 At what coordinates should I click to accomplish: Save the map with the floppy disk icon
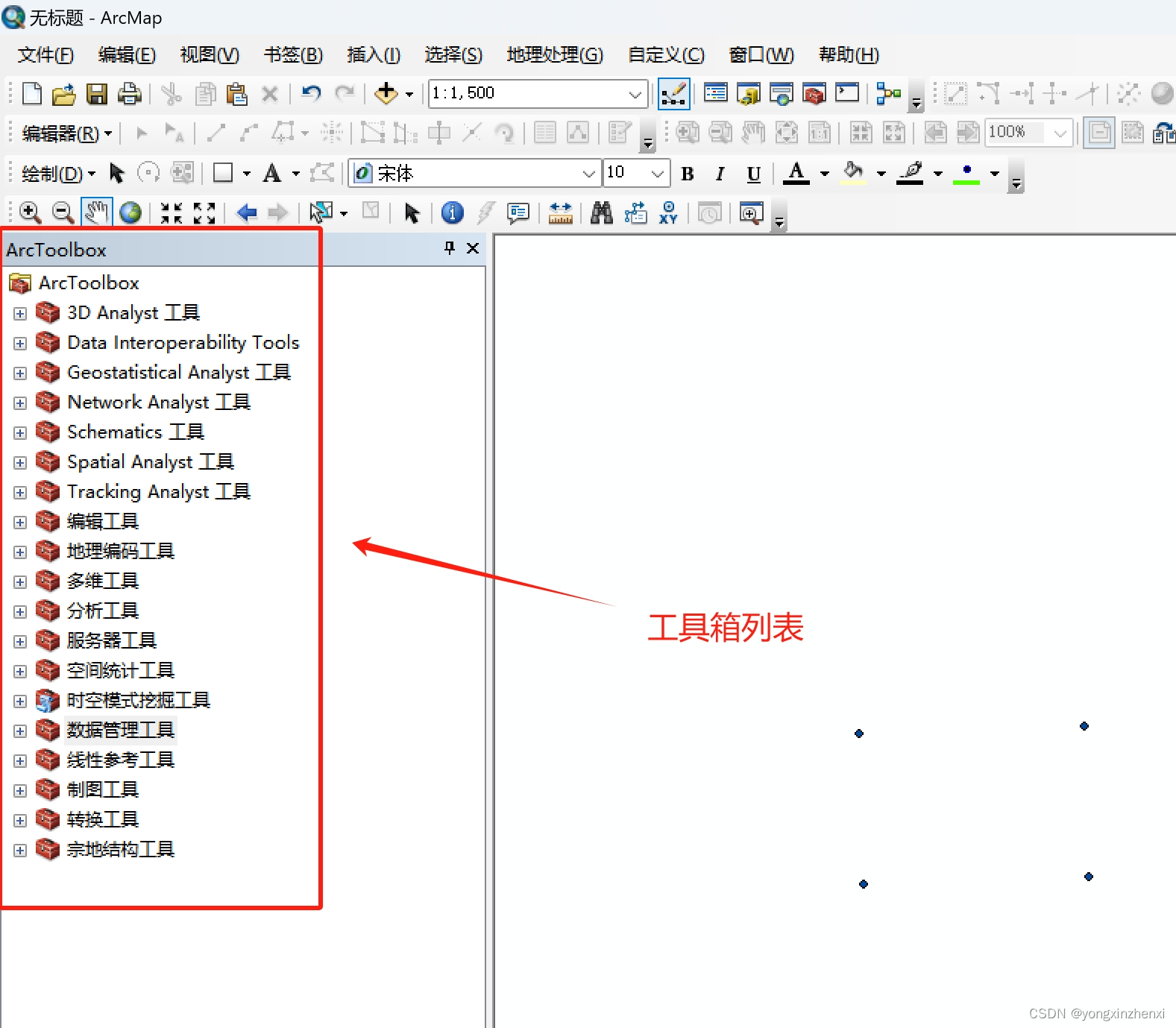(x=97, y=94)
